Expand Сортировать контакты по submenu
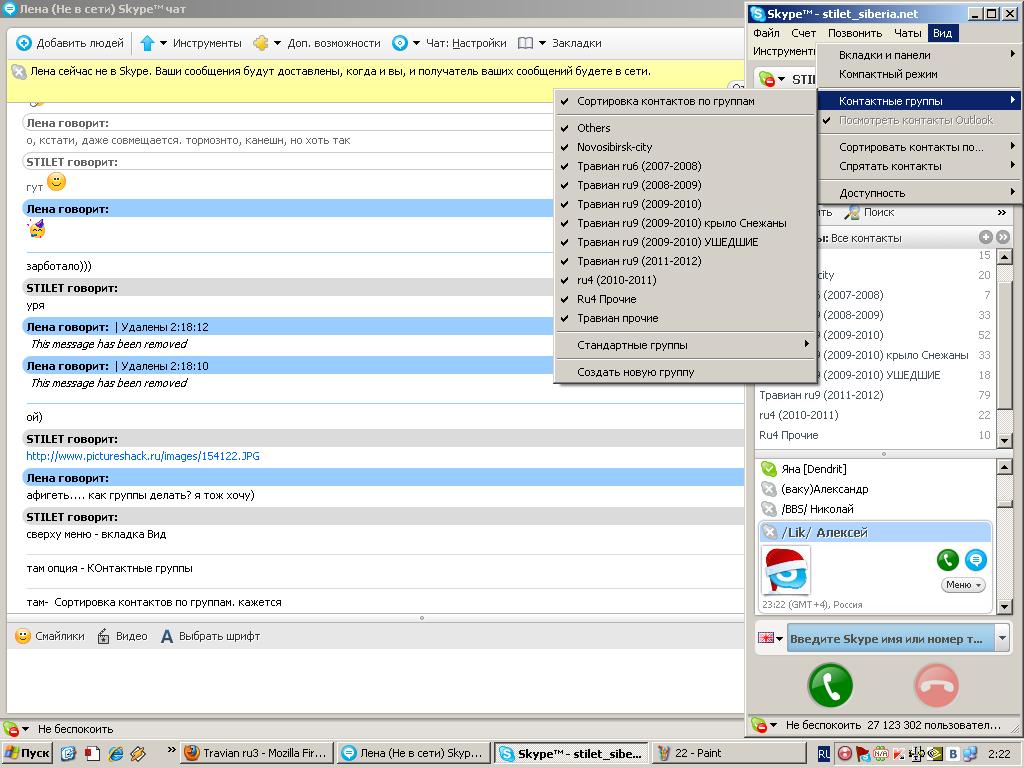The height and width of the screenshot is (768, 1024). point(920,147)
